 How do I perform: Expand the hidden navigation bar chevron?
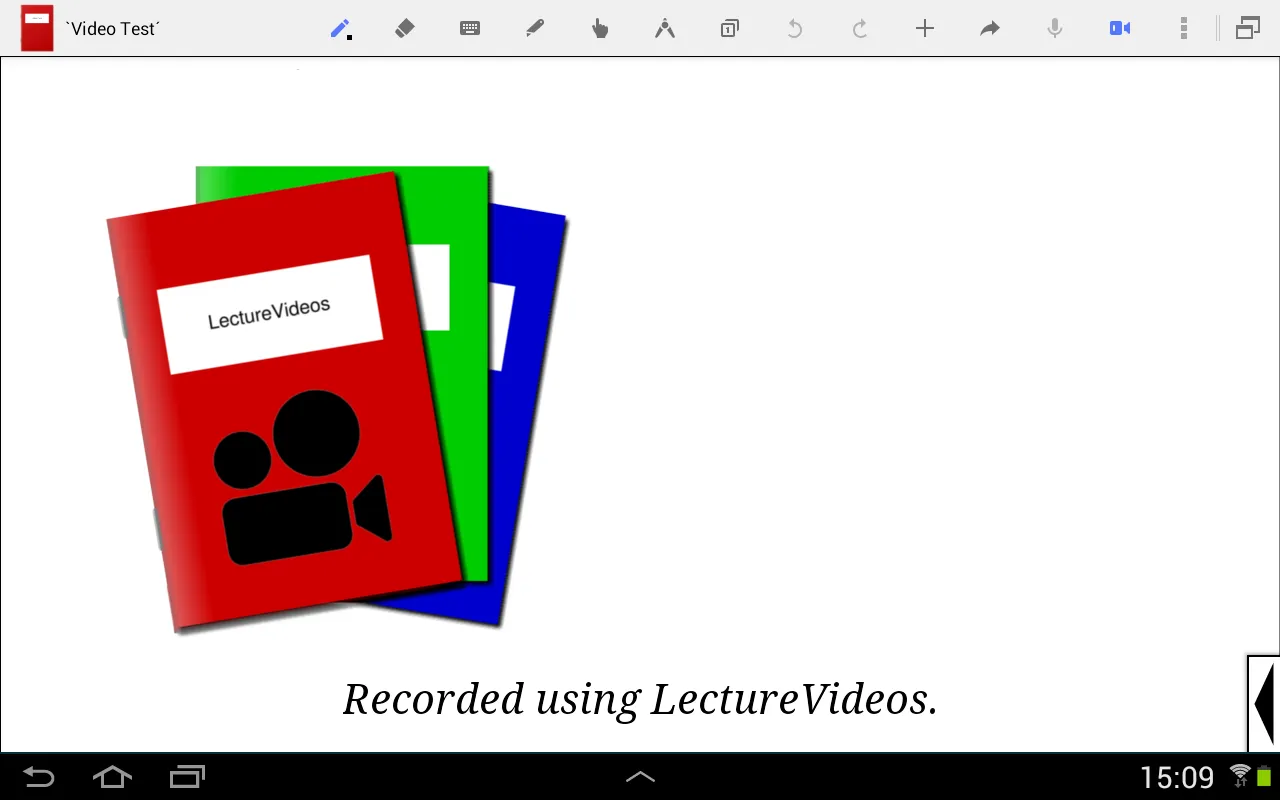640,776
